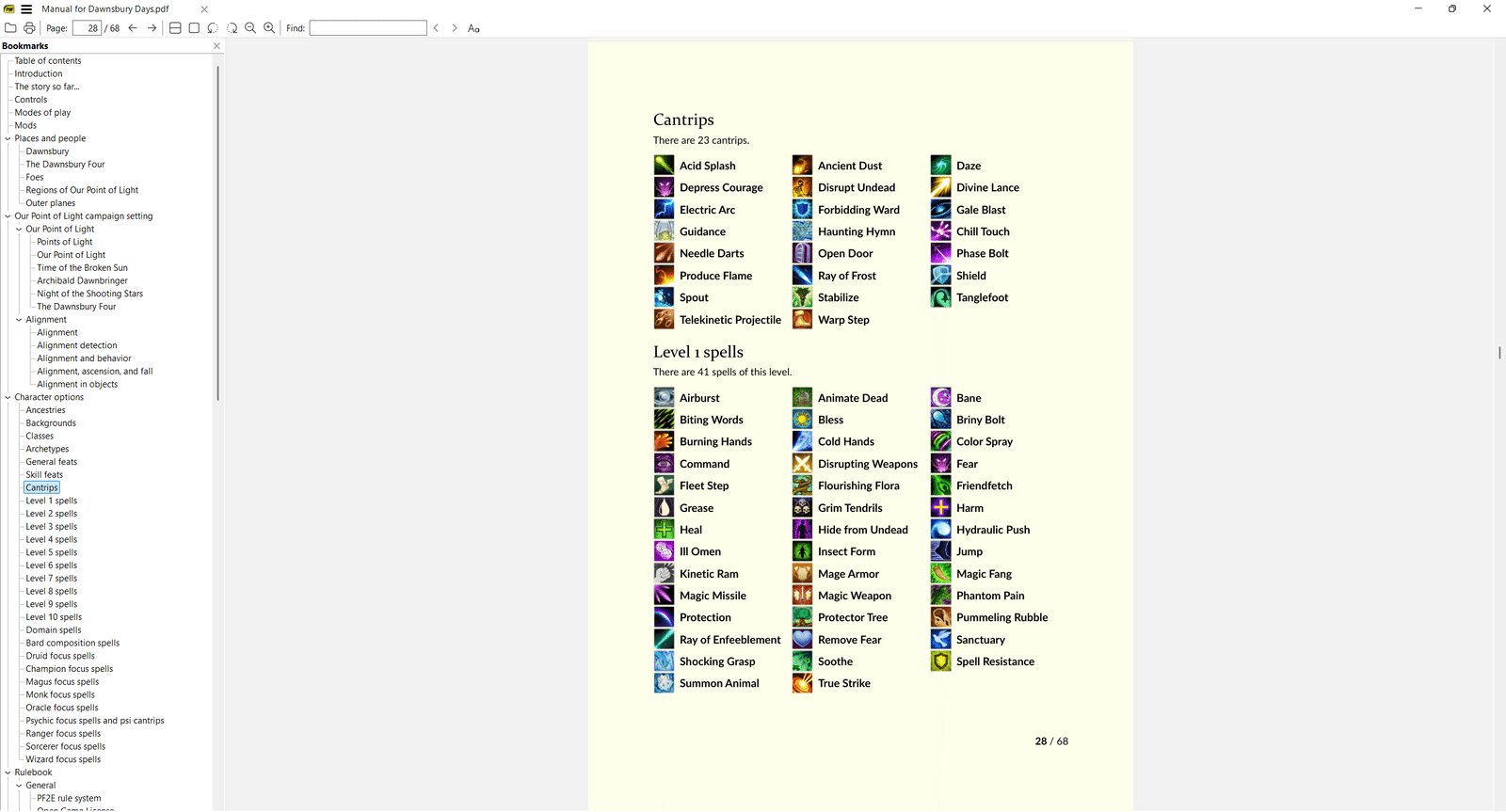This screenshot has height=812, width=1506.
Task: Go to the next page arrow
Action: click(x=152, y=28)
